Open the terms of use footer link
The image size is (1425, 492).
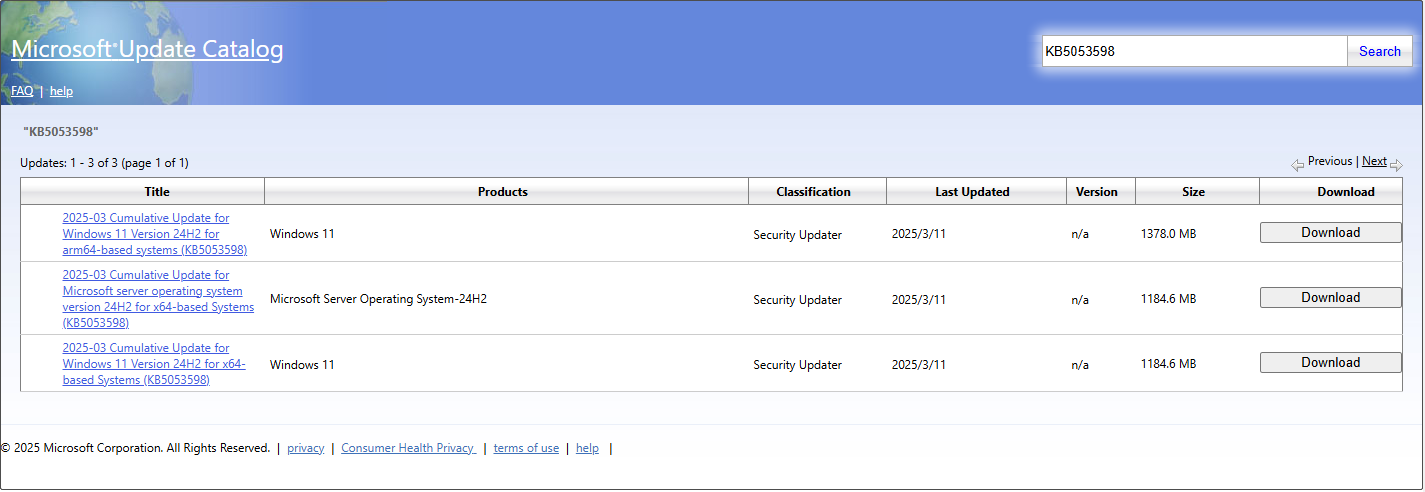(526, 448)
